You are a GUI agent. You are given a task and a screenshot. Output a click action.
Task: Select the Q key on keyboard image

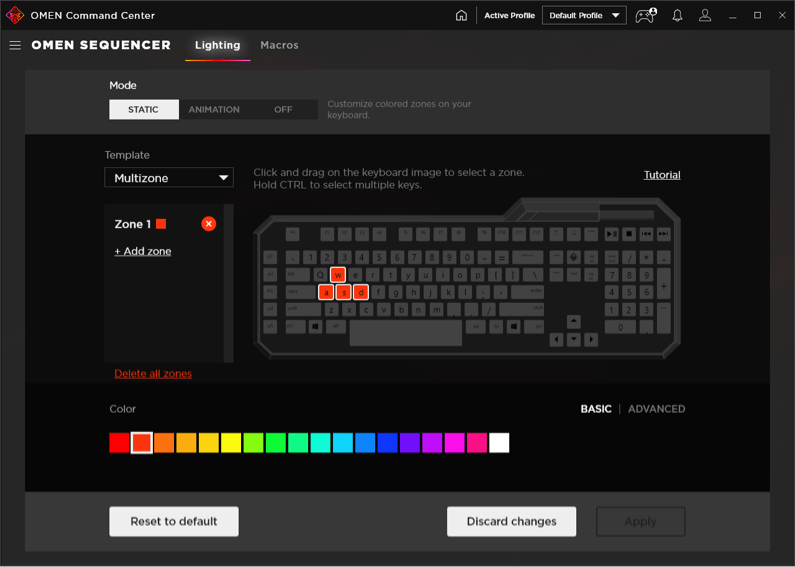[320, 275]
